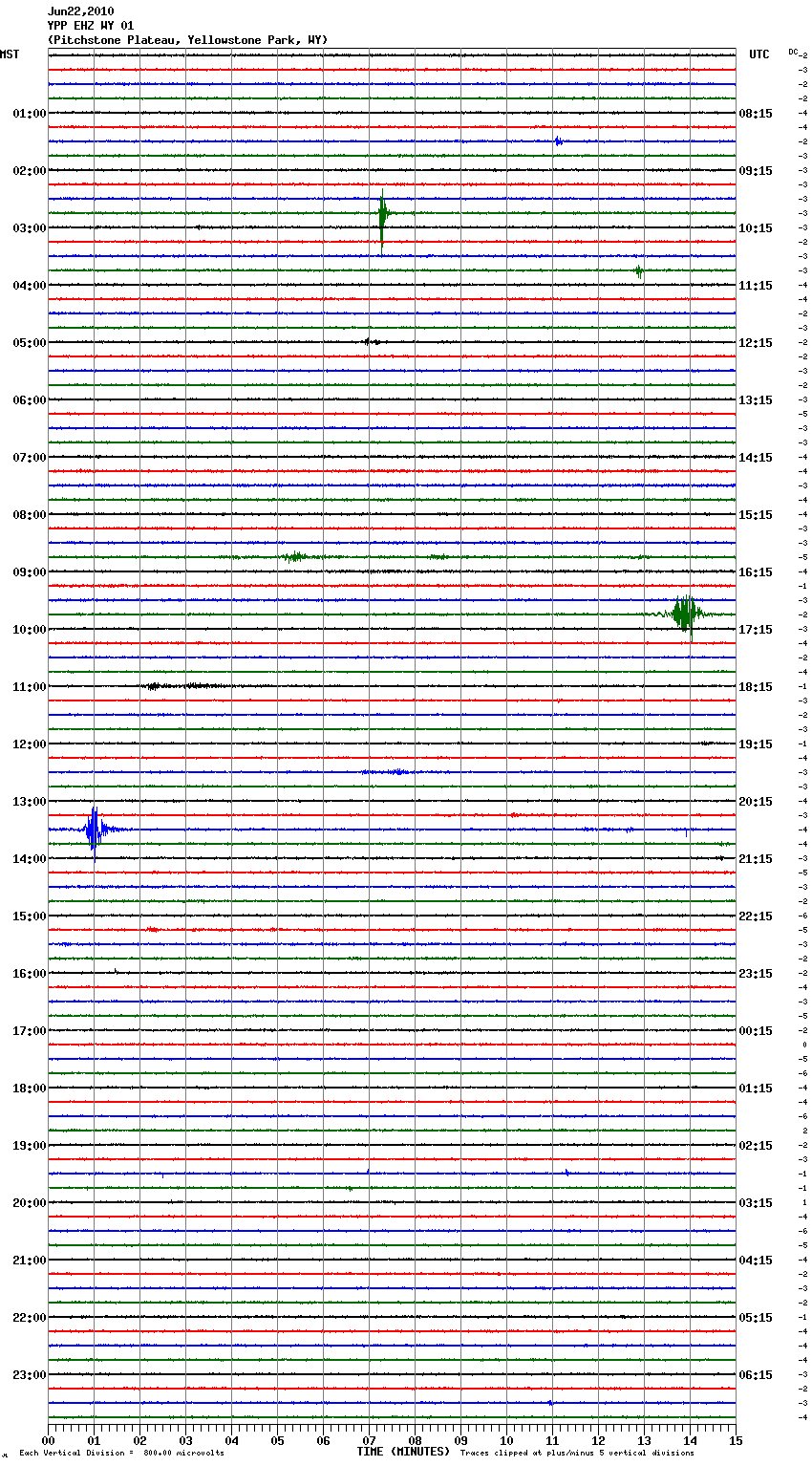Click the MST timezone header
Screen dimensions: 812x1466
pyautogui.click(x=10, y=54)
